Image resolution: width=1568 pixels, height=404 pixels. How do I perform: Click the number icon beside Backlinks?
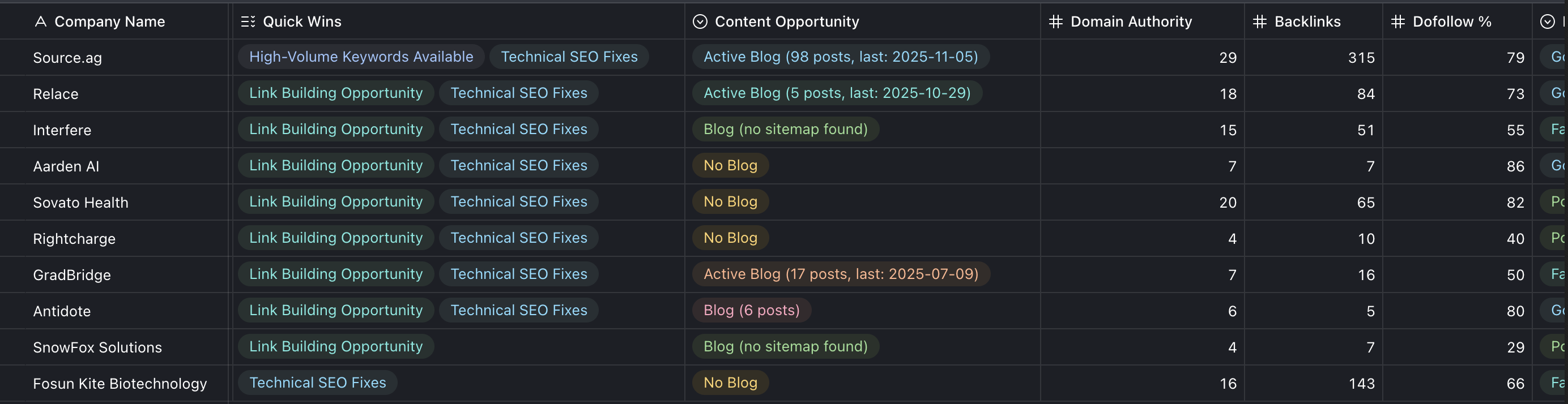[x=1259, y=22]
